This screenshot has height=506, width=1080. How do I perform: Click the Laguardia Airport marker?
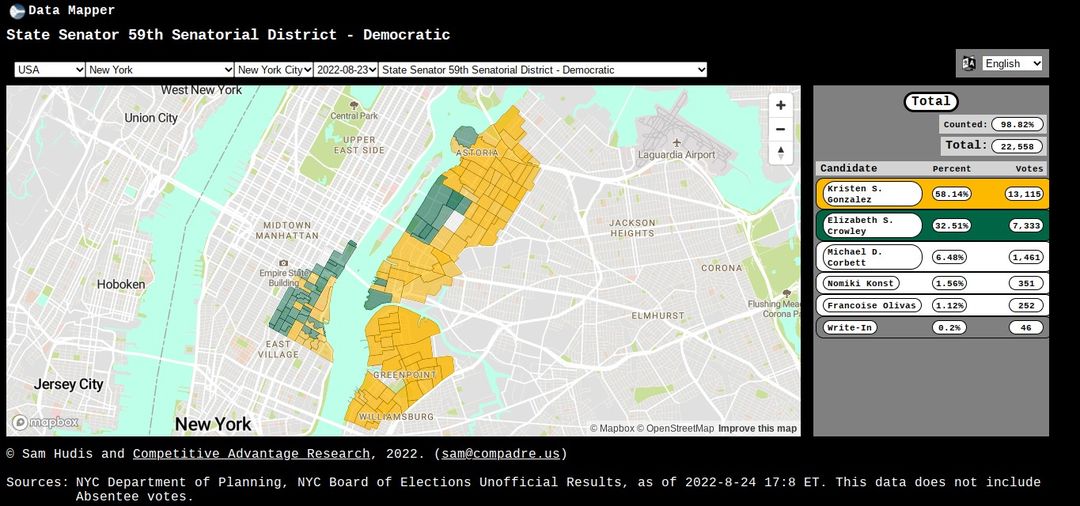tap(677, 143)
